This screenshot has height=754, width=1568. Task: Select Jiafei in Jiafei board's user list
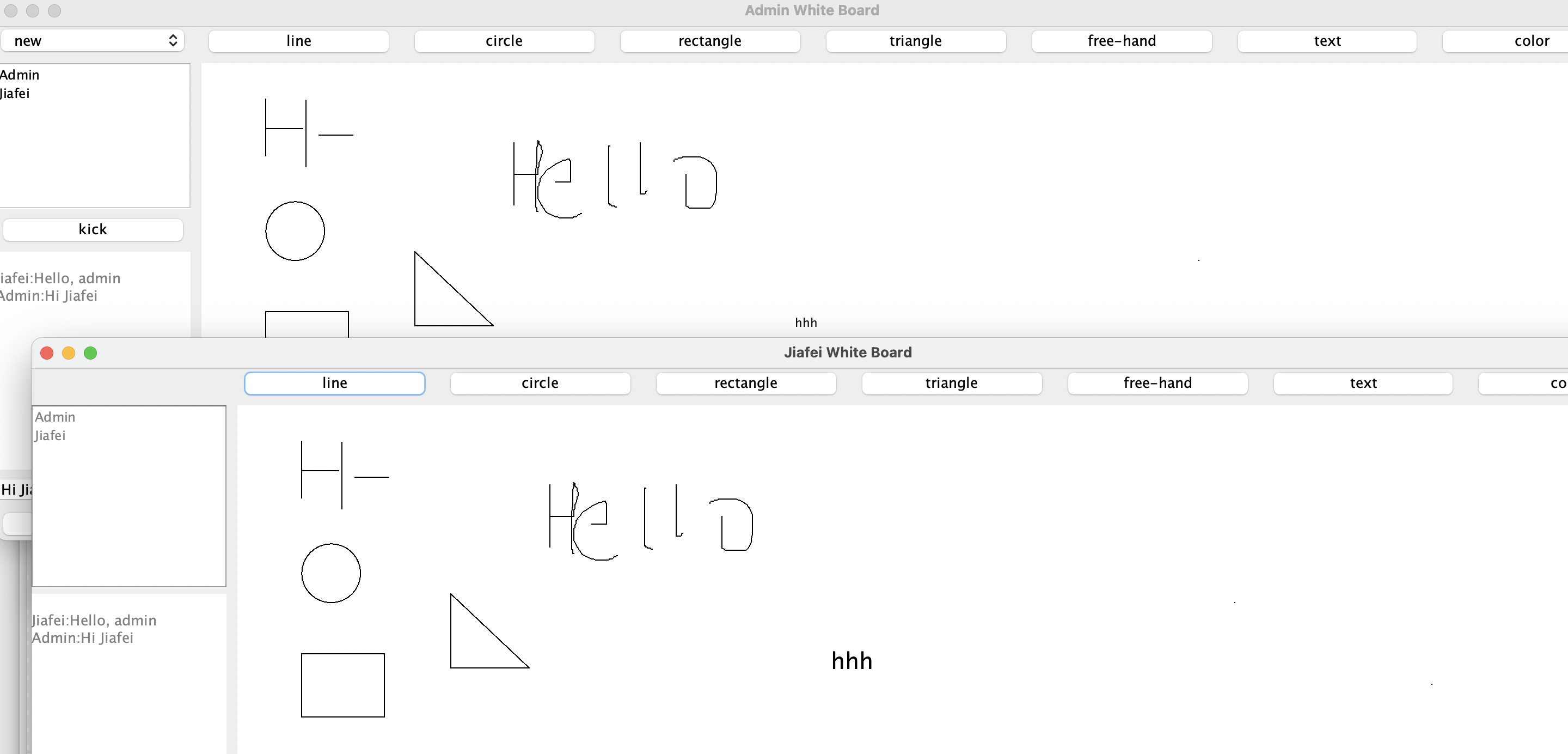[x=51, y=436]
